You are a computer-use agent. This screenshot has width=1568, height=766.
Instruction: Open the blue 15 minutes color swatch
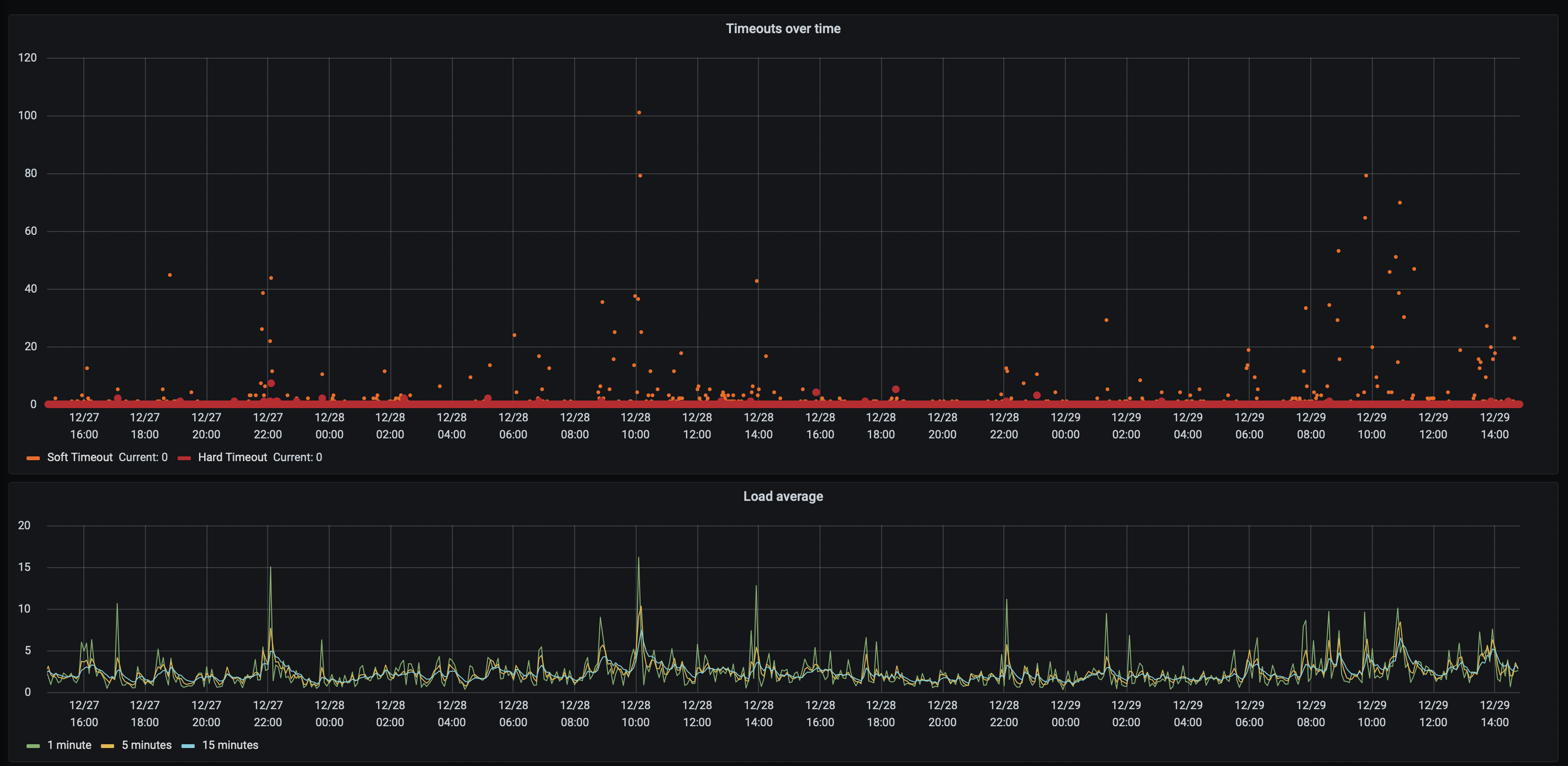188,746
